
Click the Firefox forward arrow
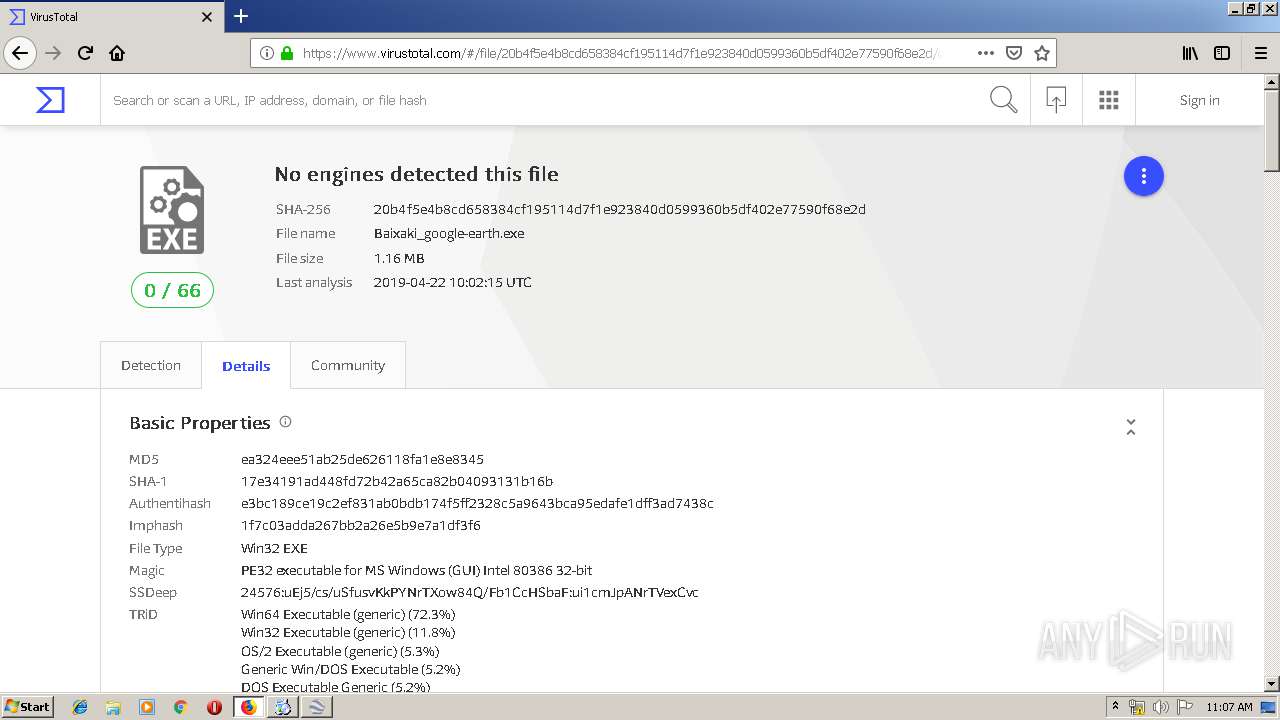(x=54, y=53)
